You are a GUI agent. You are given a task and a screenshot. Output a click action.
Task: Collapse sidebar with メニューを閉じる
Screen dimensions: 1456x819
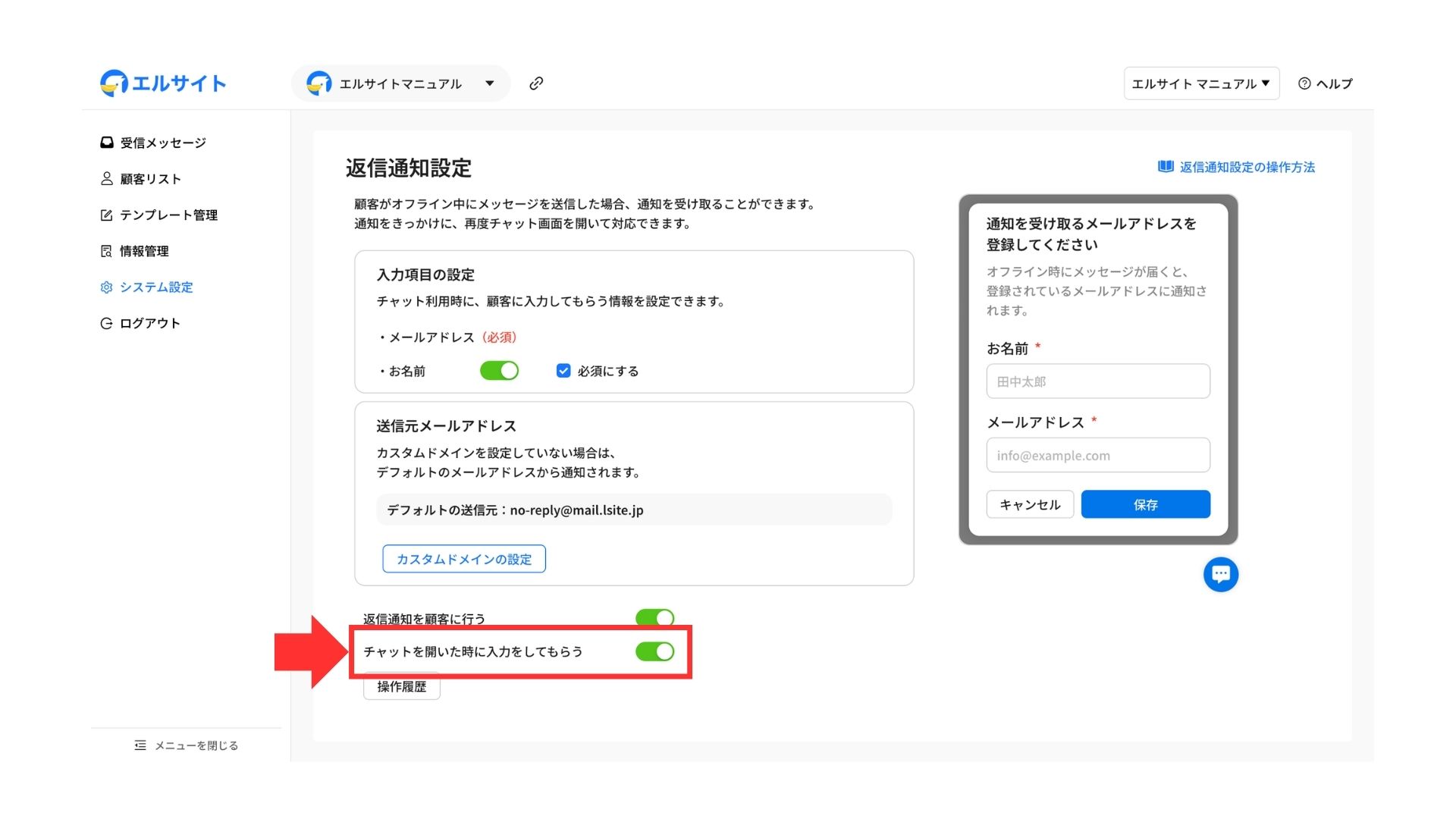pos(187,745)
